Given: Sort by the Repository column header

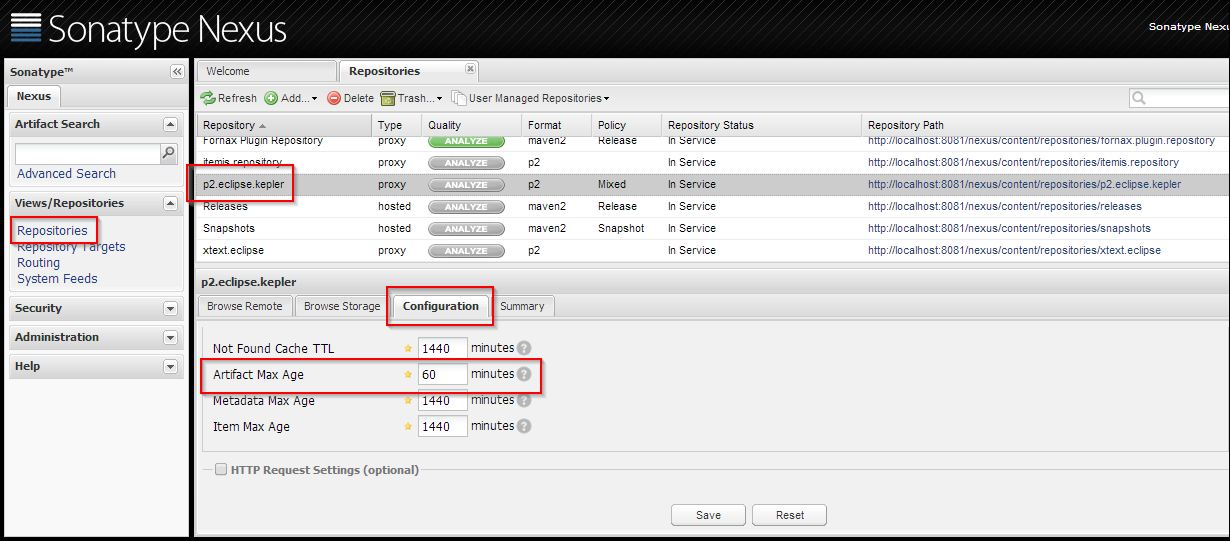Looking at the screenshot, I should [285, 125].
